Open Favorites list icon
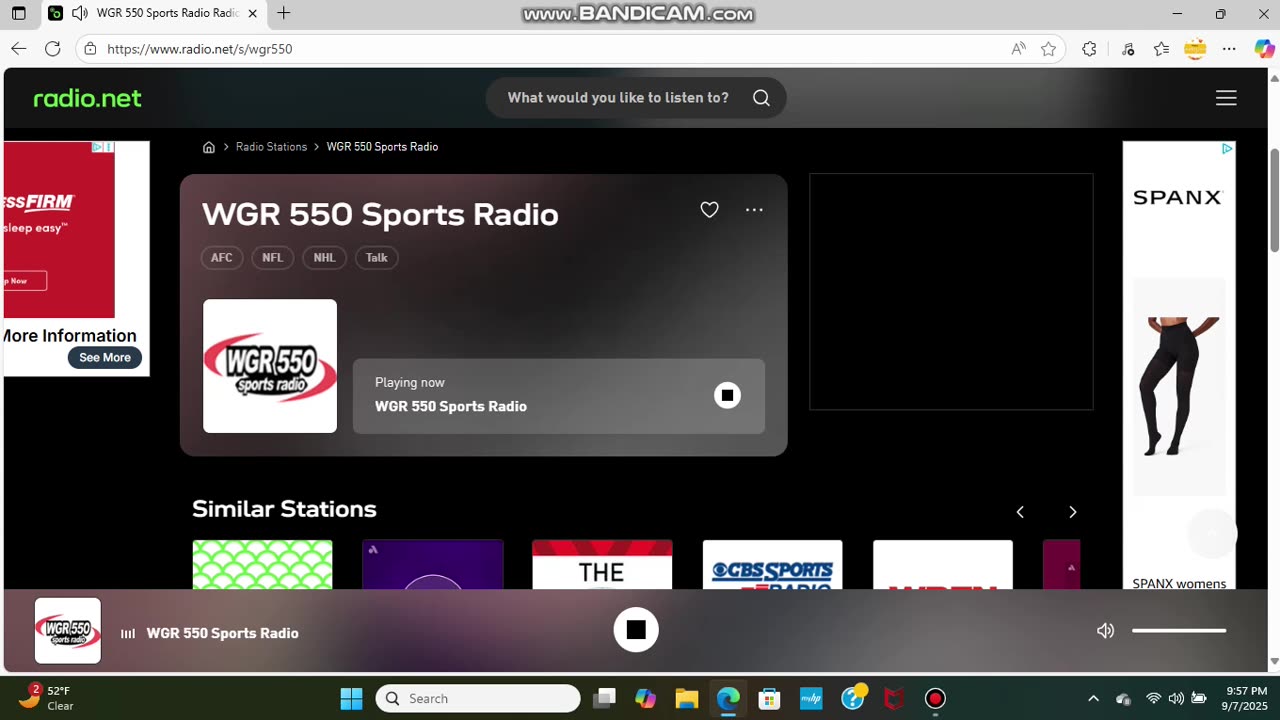Screen dimensions: 1280x720 pos(1161,49)
